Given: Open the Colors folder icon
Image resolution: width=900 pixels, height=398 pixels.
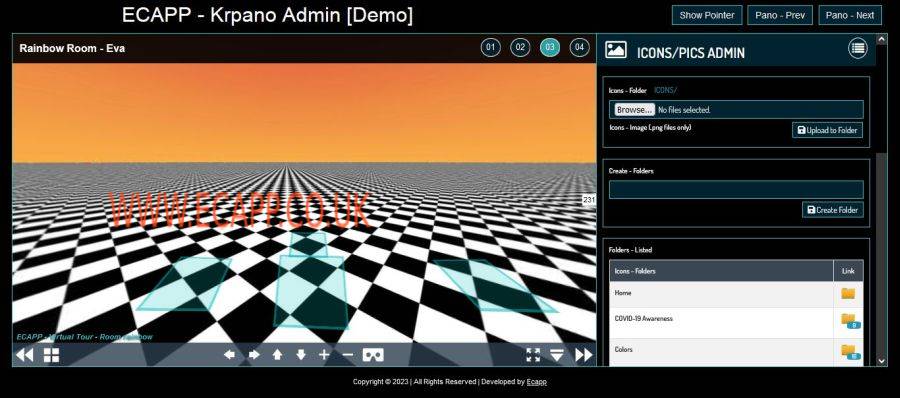Looking at the screenshot, I should [x=849, y=351].
